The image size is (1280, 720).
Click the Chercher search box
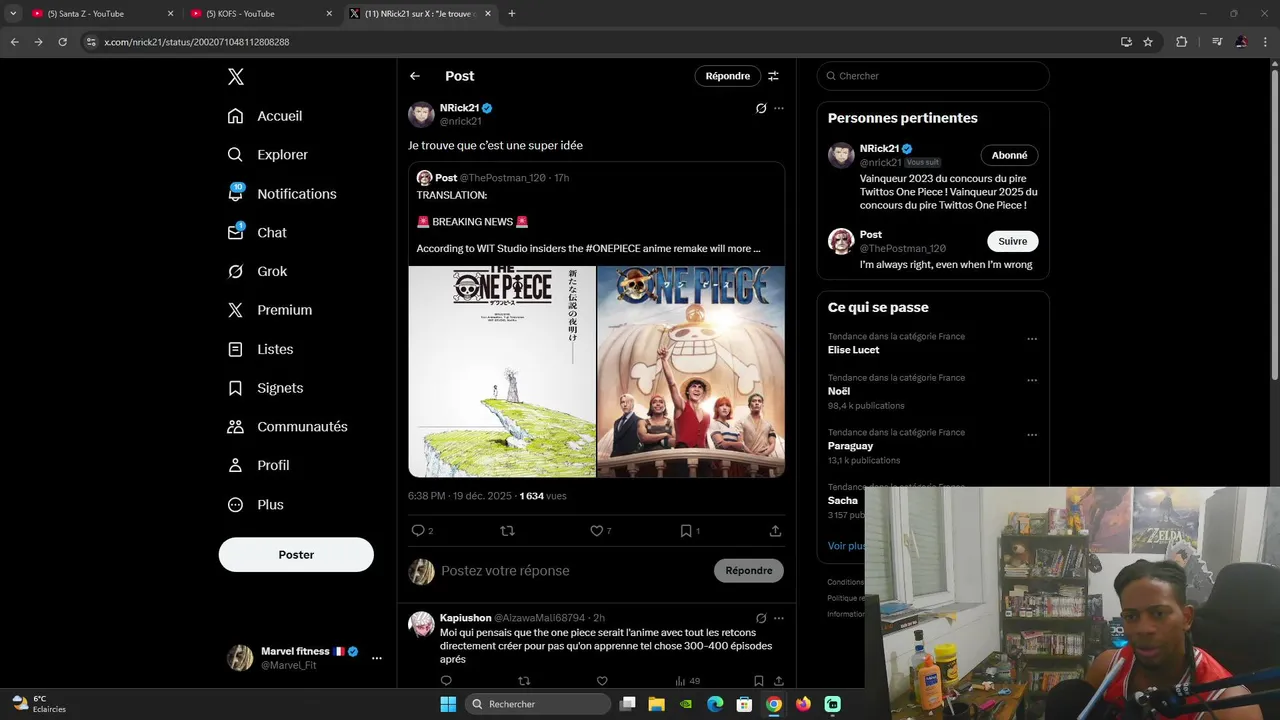[x=933, y=76]
